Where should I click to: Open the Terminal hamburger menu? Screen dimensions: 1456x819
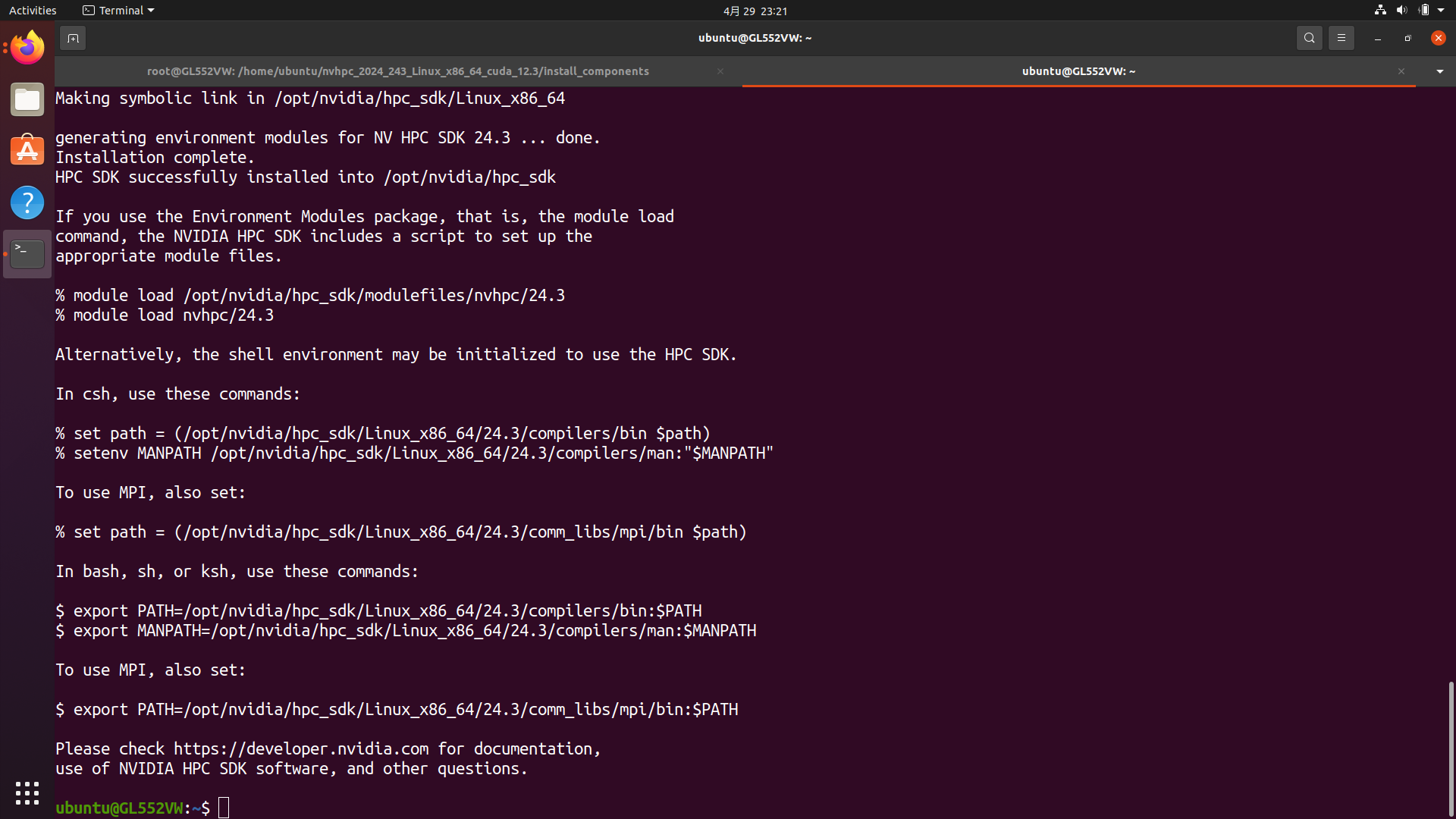(1341, 37)
